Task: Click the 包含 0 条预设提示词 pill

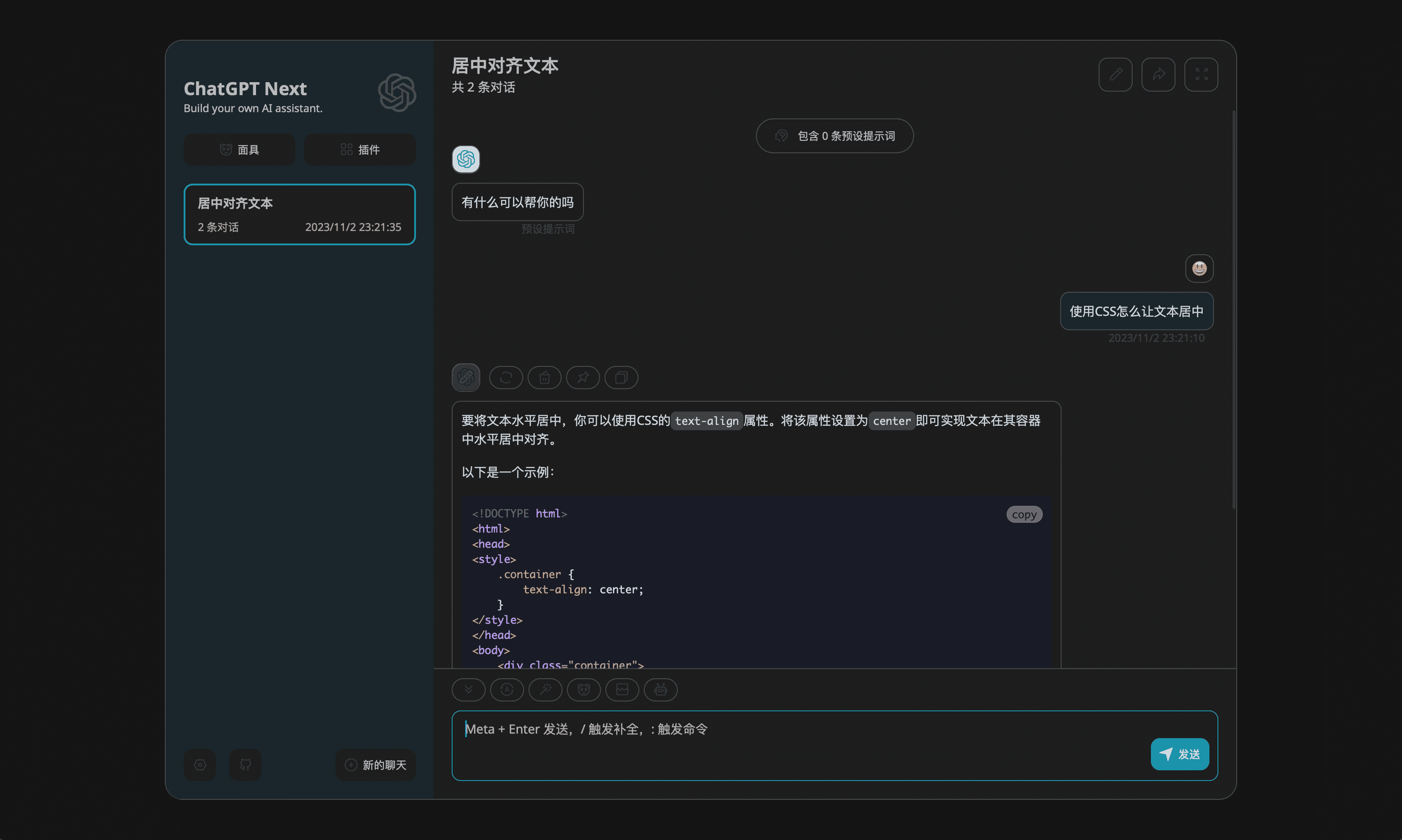Action: [x=834, y=136]
